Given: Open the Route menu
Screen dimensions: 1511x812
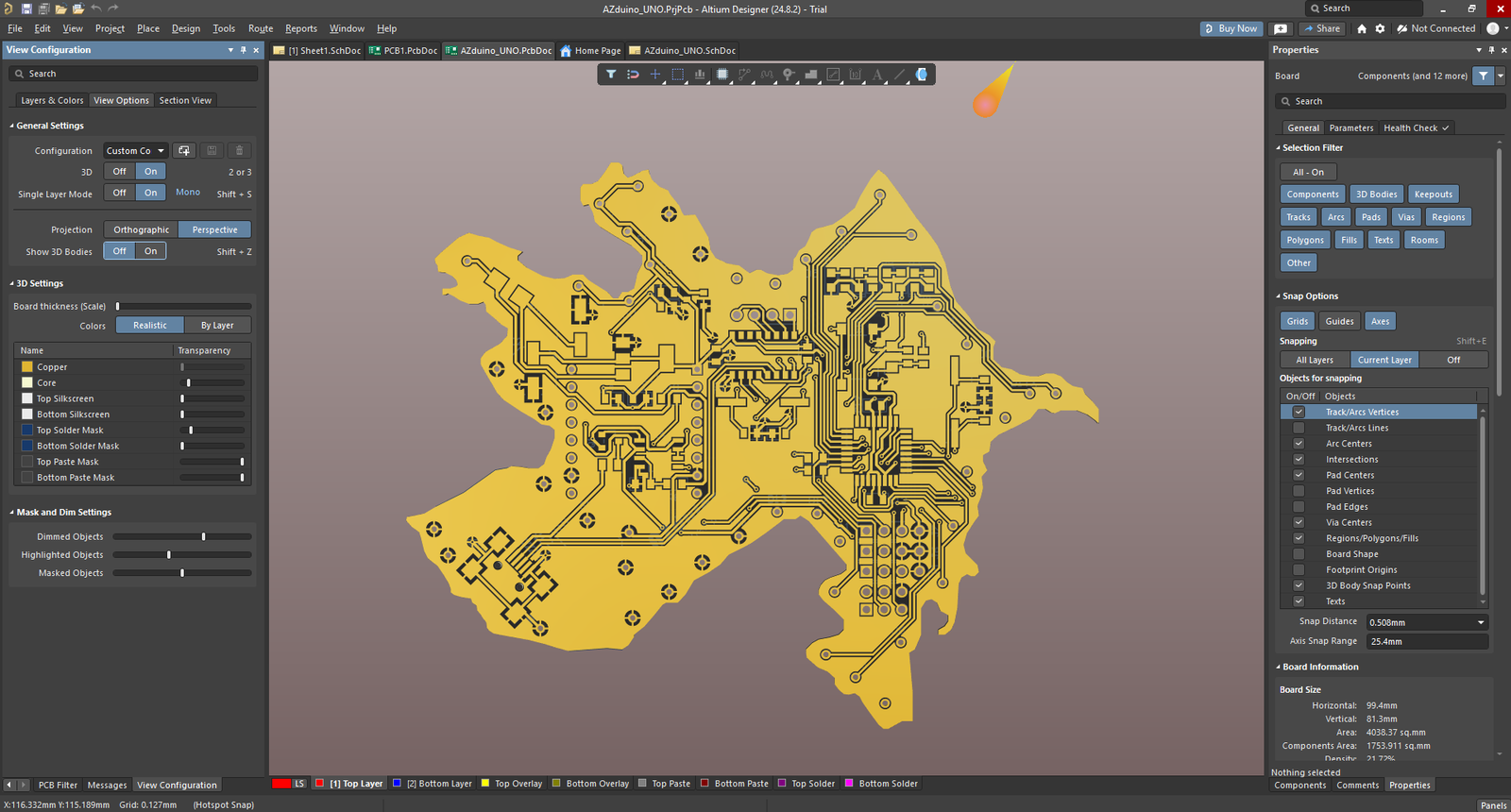Looking at the screenshot, I should tap(261, 28).
